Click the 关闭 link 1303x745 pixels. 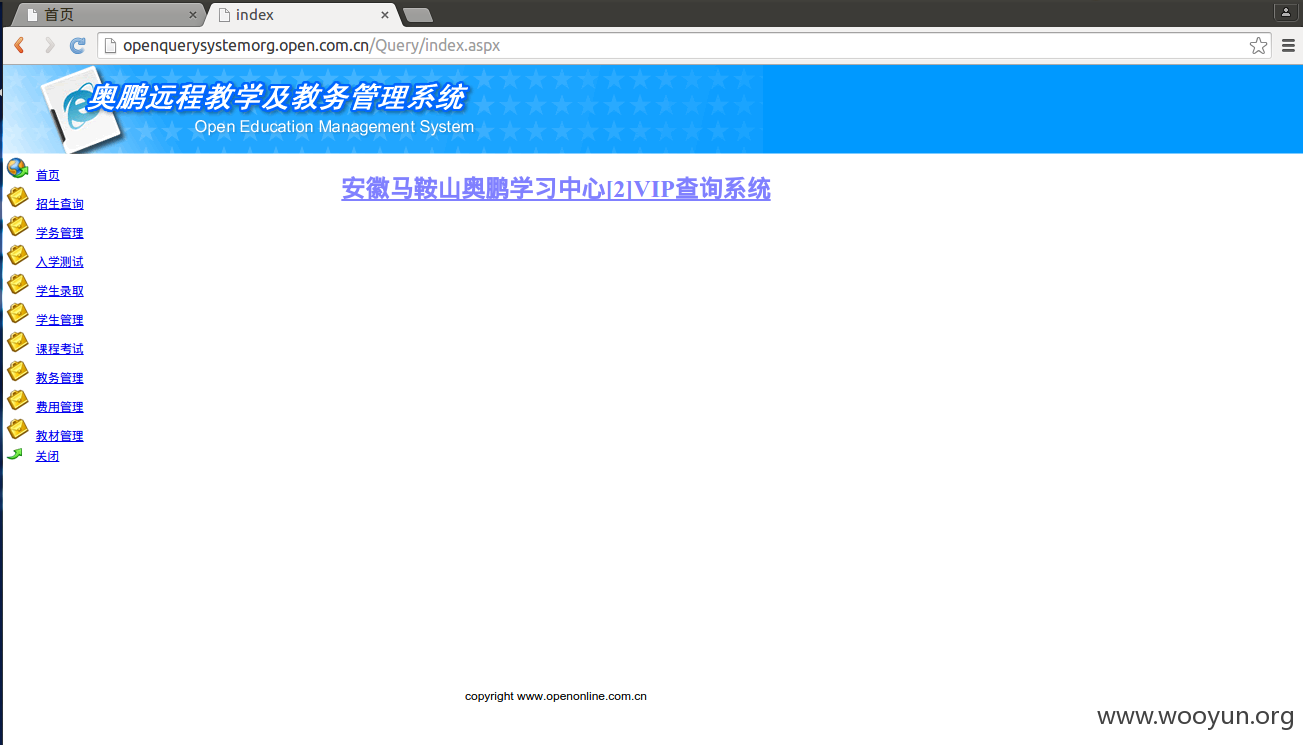pyautogui.click(x=48, y=456)
